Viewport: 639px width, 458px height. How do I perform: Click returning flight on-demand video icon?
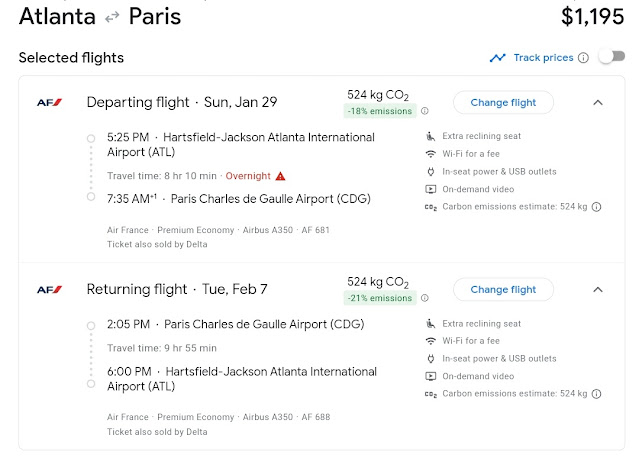431,376
